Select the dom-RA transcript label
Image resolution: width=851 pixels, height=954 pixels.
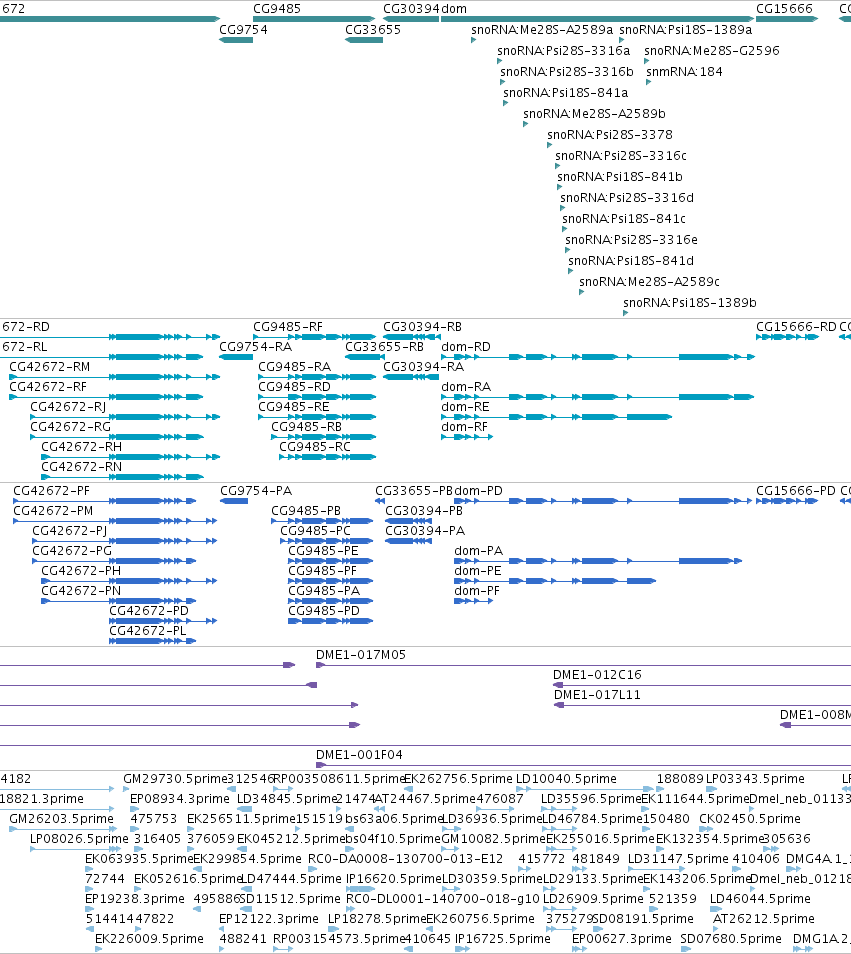click(466, 387)
